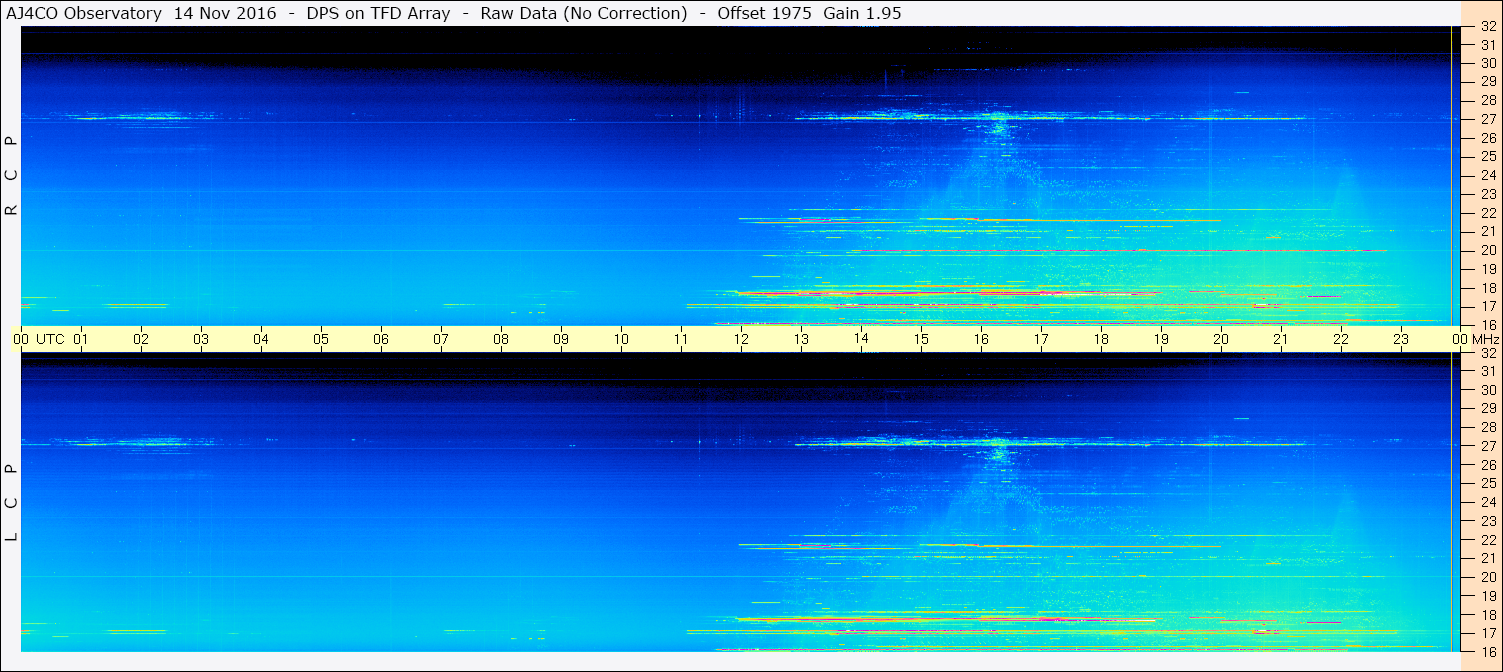Click the "UTC" label on the time axis
This screenshot has height=672, width=1503.
coord(50,339)
